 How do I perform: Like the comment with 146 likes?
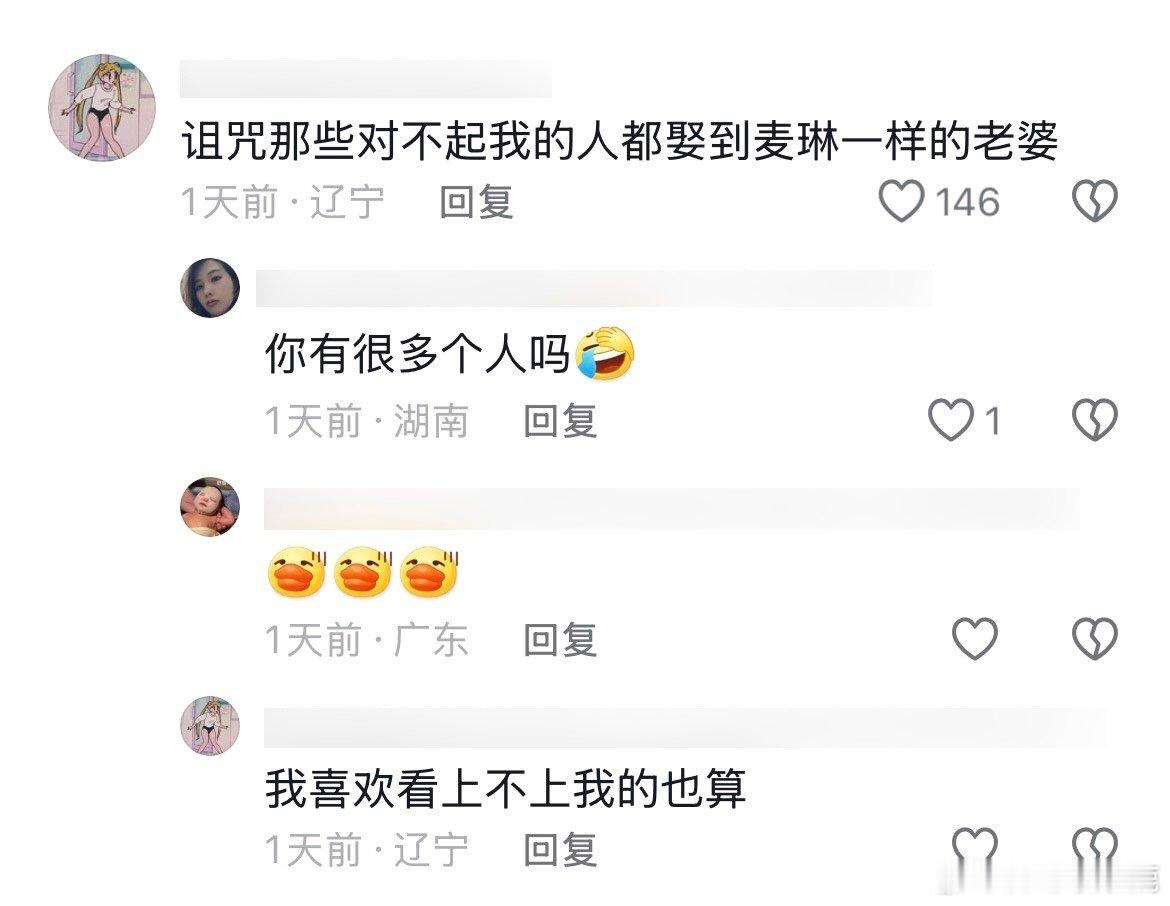[901, 201]
